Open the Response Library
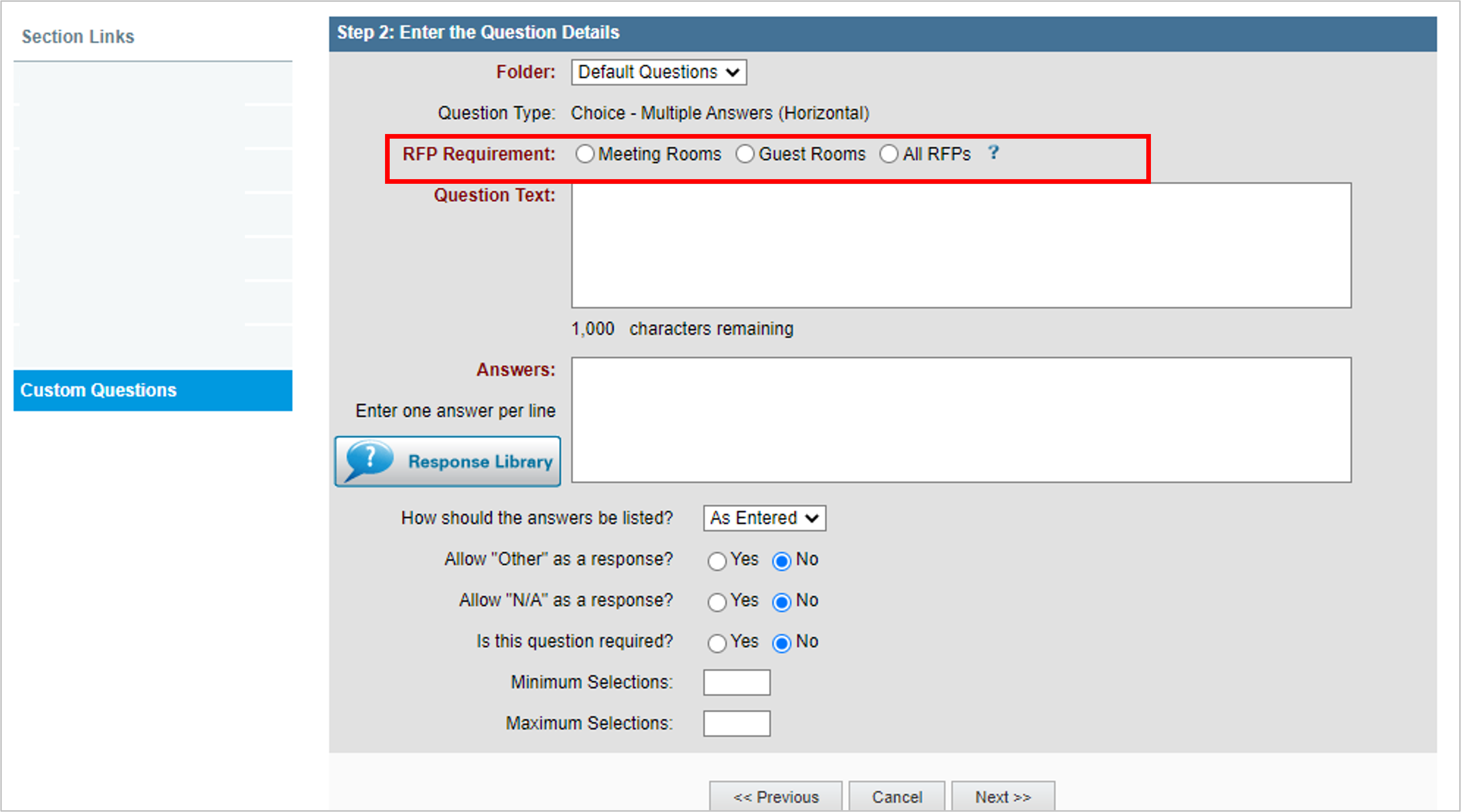Image resolution: width=1461 pixels, height=812 pixels. tap(447, 461)
